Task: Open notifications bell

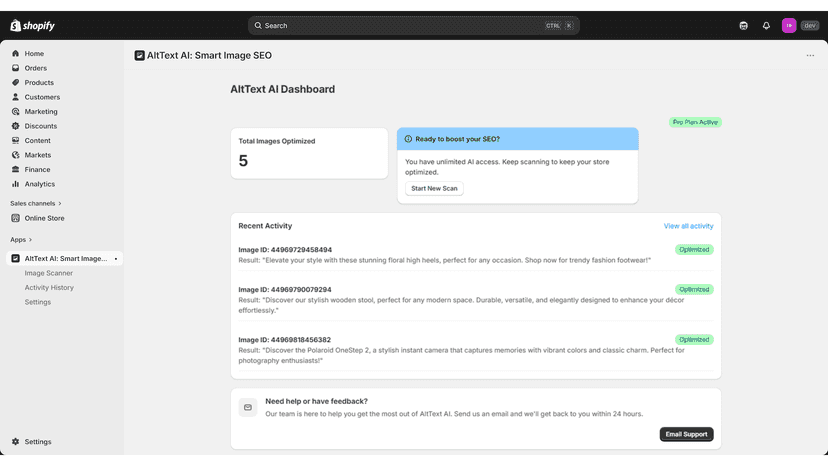Action: (x=766, y=25)
